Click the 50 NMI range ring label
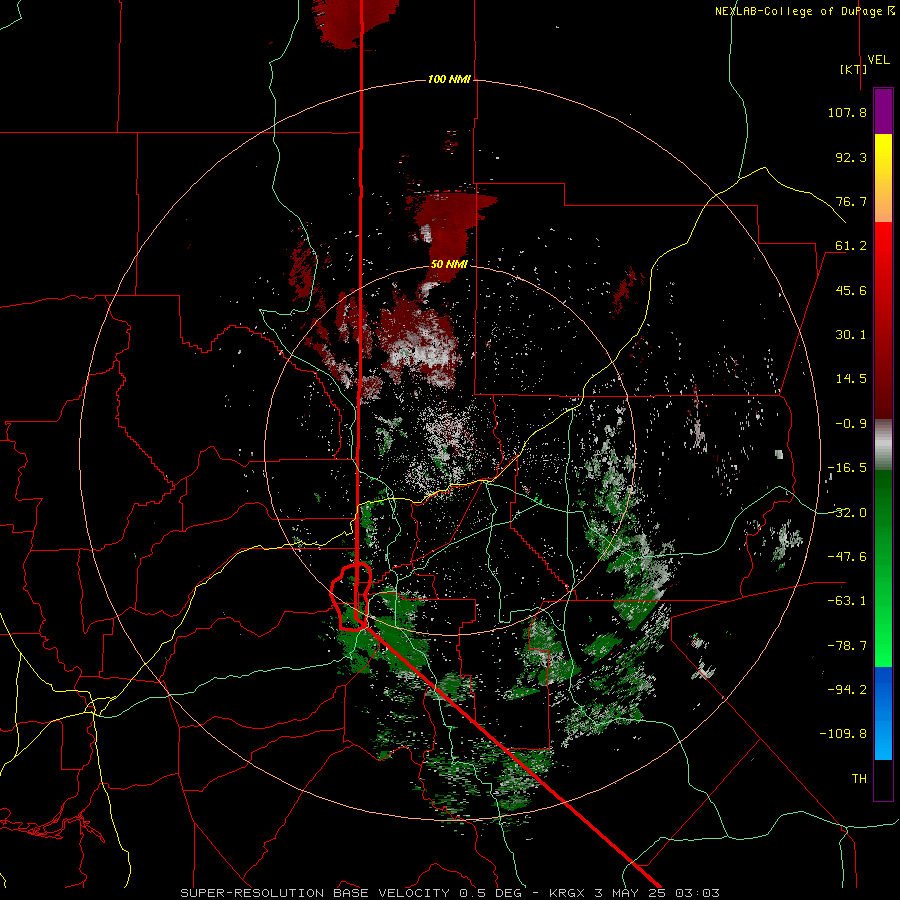 pos(449,264)
